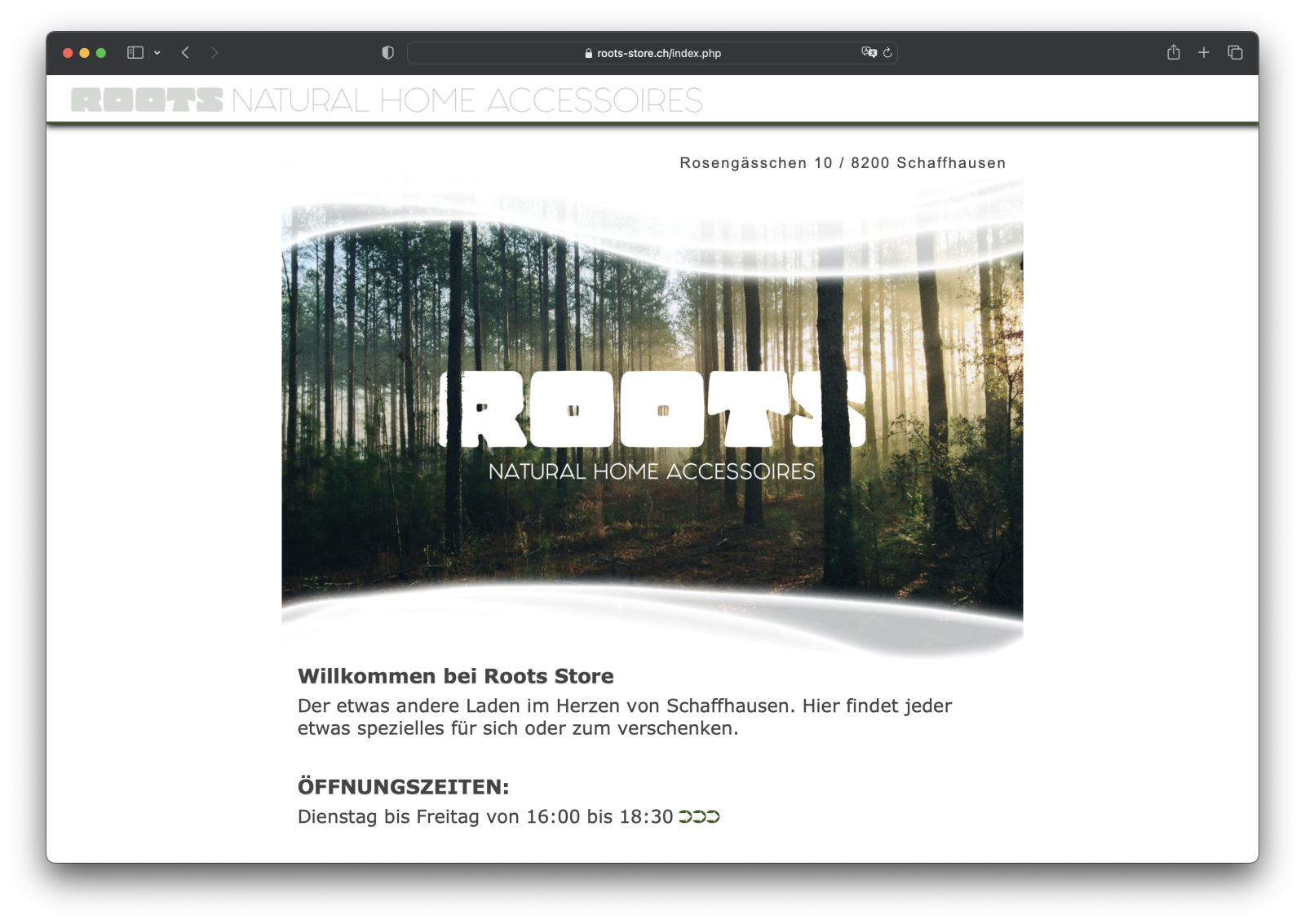Click the ROOTS logo in page header
The height and width of the screenshot is (924, 1305).
147,100
